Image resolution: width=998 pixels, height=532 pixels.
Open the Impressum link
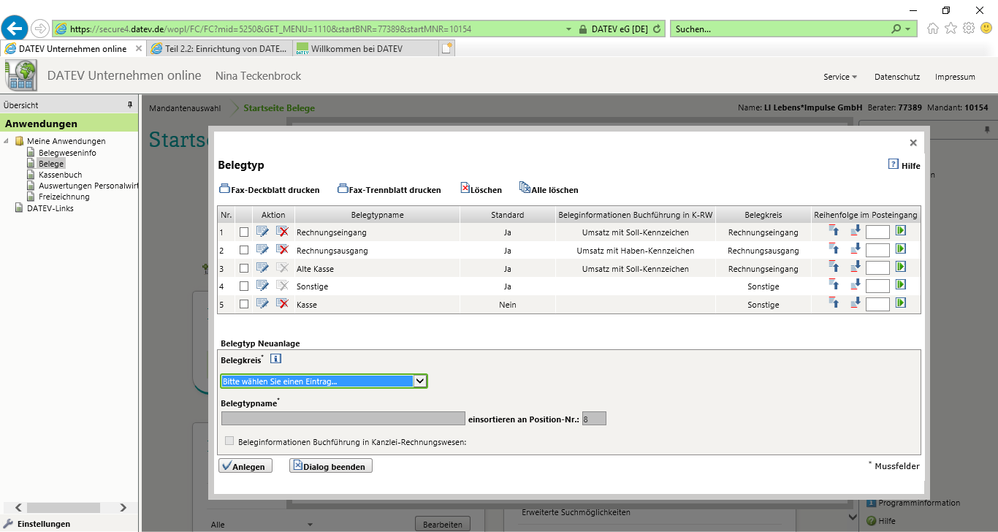[x=955, y=76]
